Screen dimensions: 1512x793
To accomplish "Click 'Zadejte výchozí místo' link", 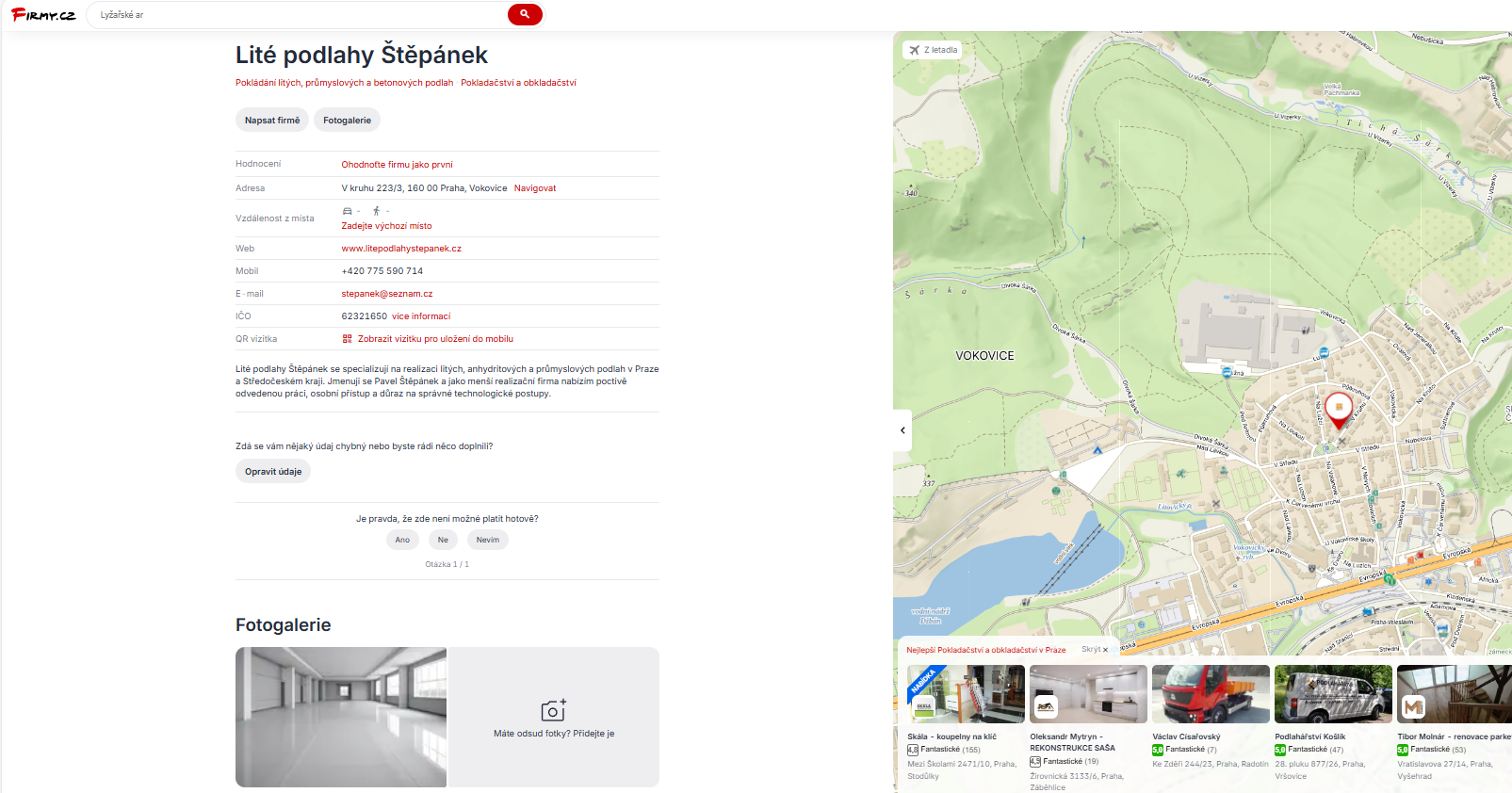I will click(386, 226).
